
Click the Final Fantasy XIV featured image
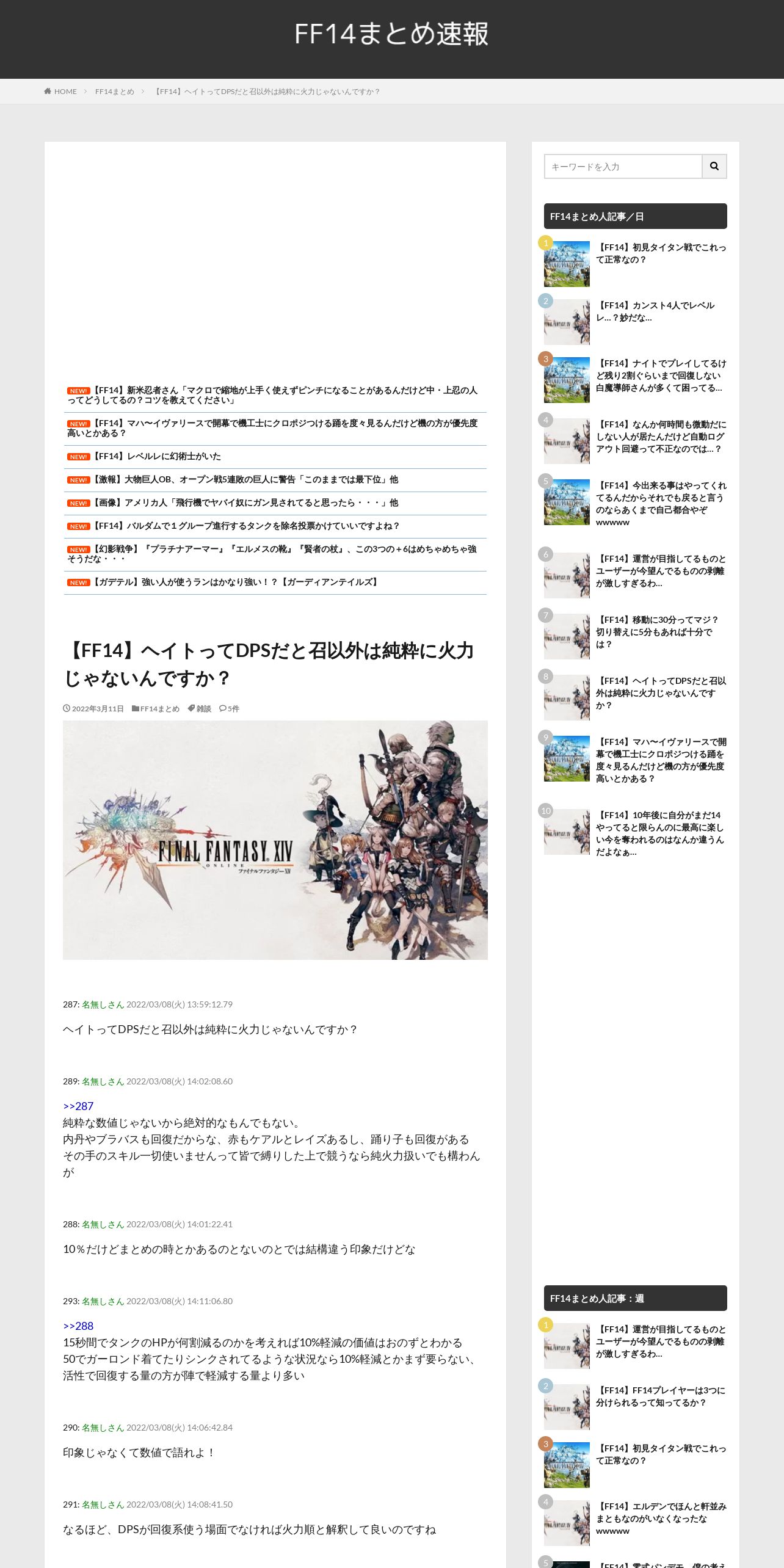click(275, 840)
